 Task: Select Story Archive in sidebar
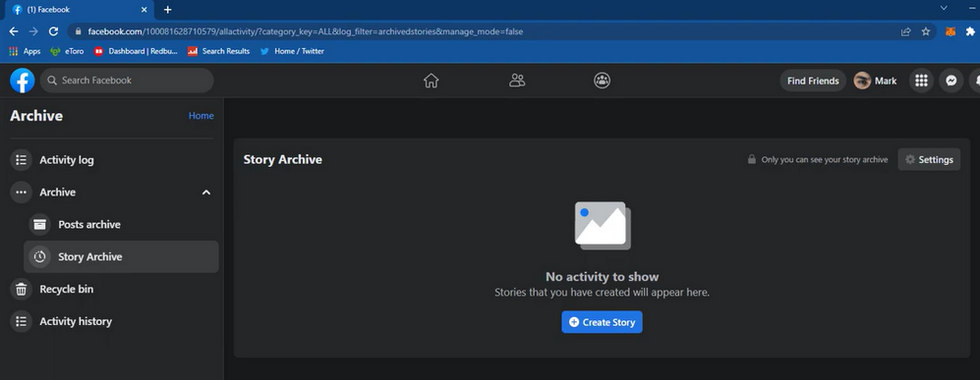coord(121,257)
